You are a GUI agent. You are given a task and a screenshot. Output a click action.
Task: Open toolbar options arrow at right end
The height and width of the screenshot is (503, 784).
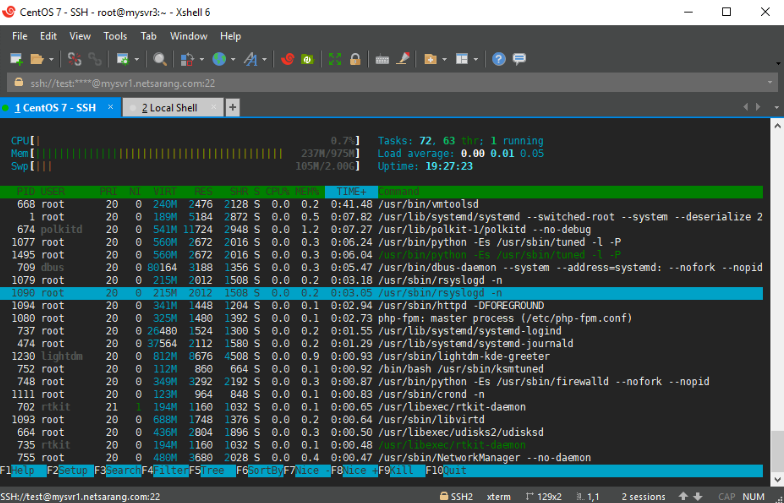[x=778, y=64]
